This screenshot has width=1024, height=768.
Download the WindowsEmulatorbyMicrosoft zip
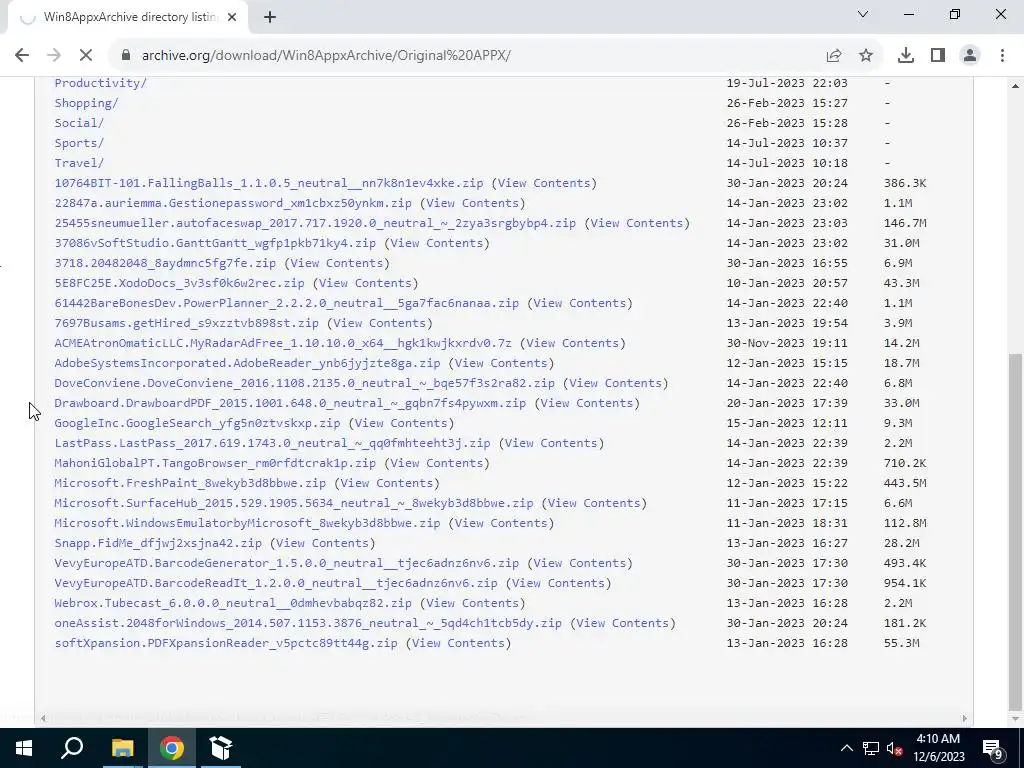pos(248,523)
